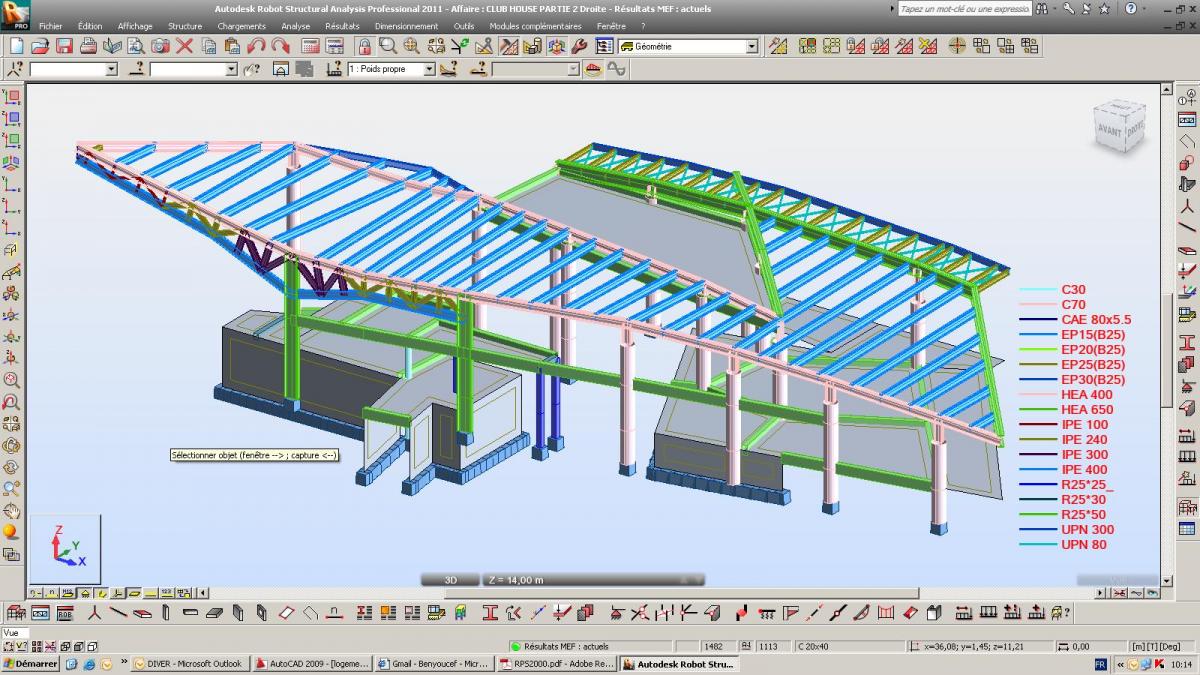Click the C30 legend color swatch
The width and height of the screenshot is (1200, 675).
point(1036,290)
